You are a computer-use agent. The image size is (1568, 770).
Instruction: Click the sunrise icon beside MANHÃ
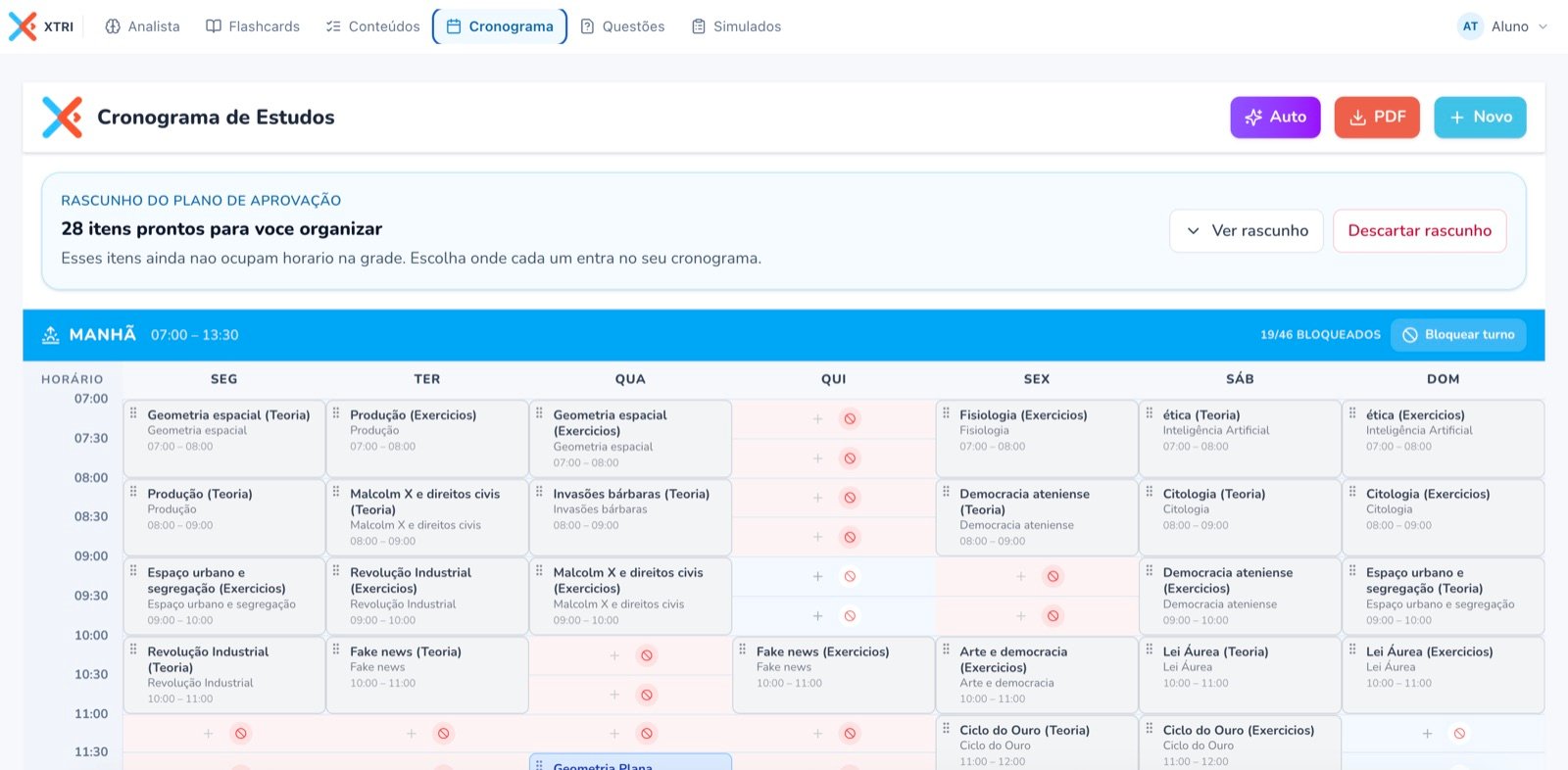(x=51, y=335)
